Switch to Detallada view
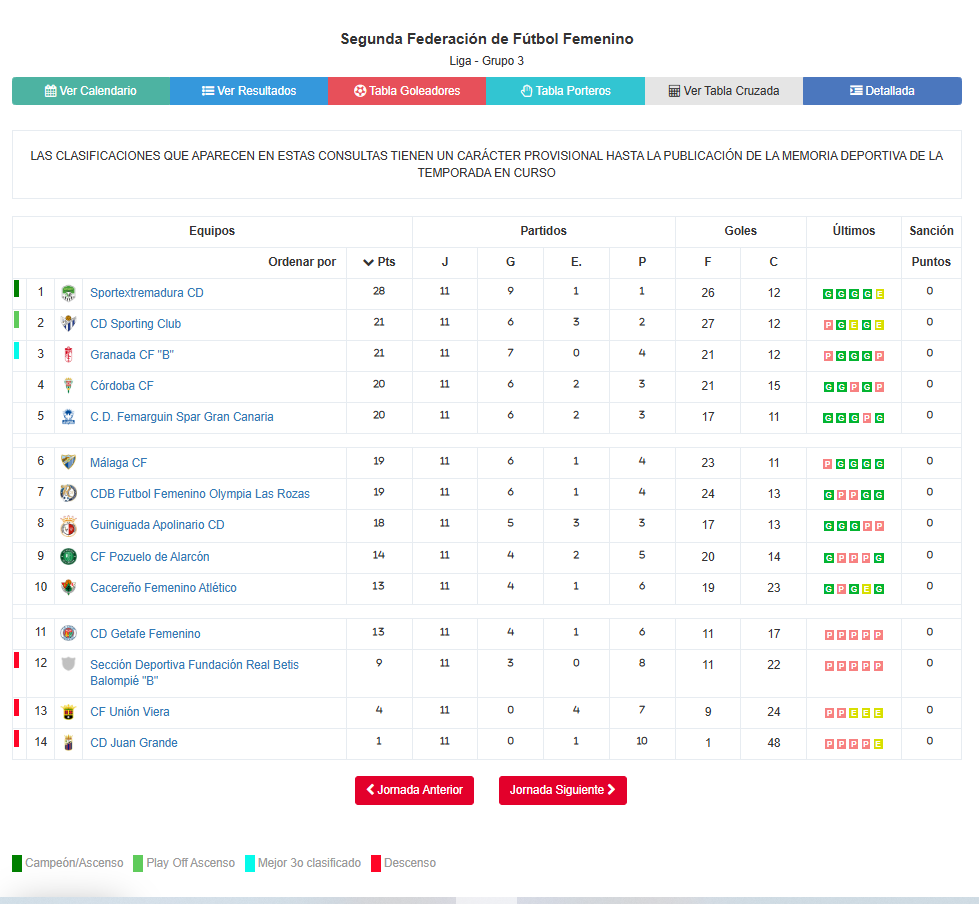Screen dimensions: 979x904 click(x=882, y=91)
